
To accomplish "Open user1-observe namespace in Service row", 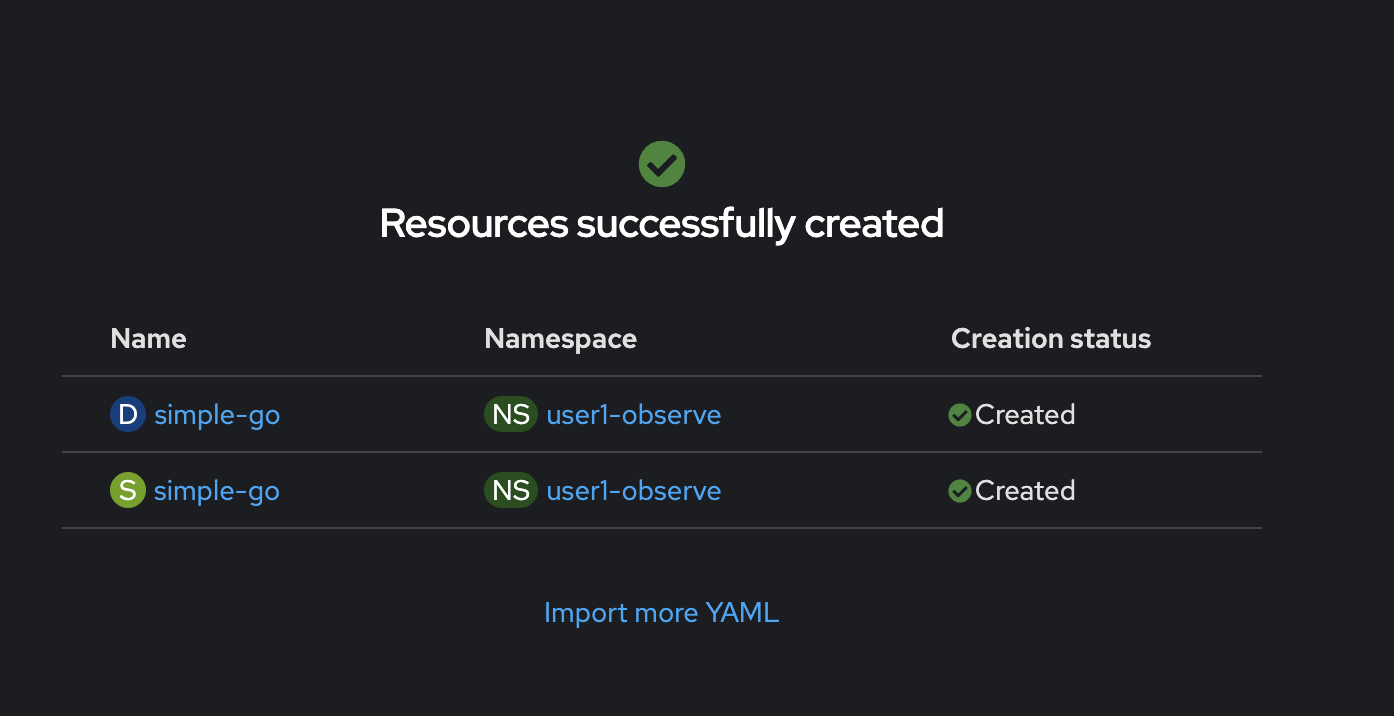I will (634, 491).
